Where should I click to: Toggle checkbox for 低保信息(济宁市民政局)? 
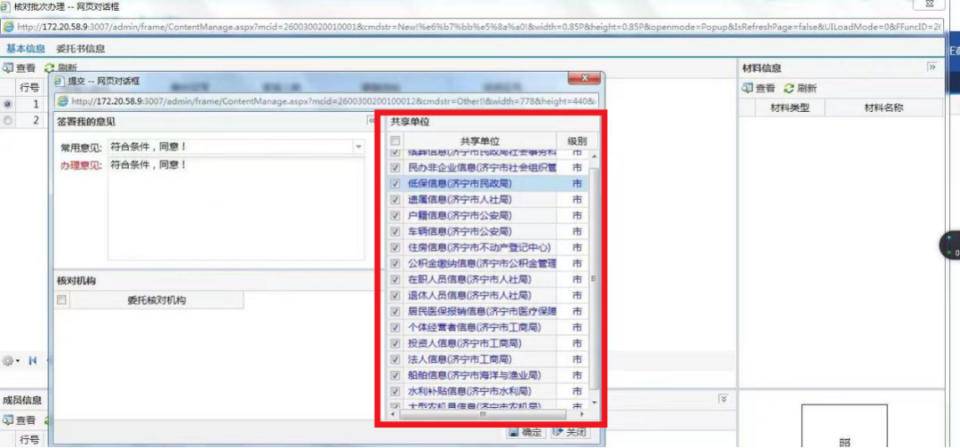(396, 183)
